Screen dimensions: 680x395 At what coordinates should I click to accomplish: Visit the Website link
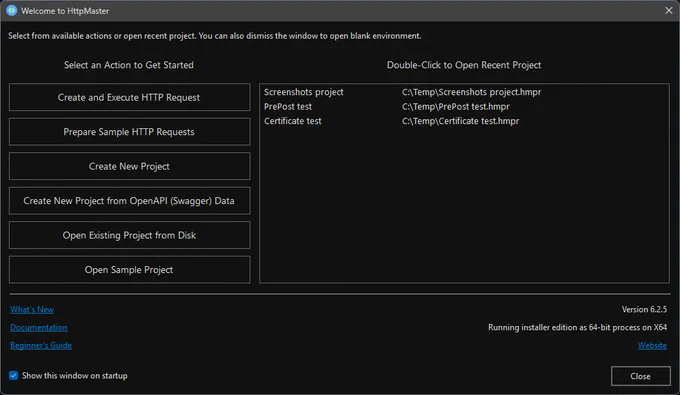(652, 346)
